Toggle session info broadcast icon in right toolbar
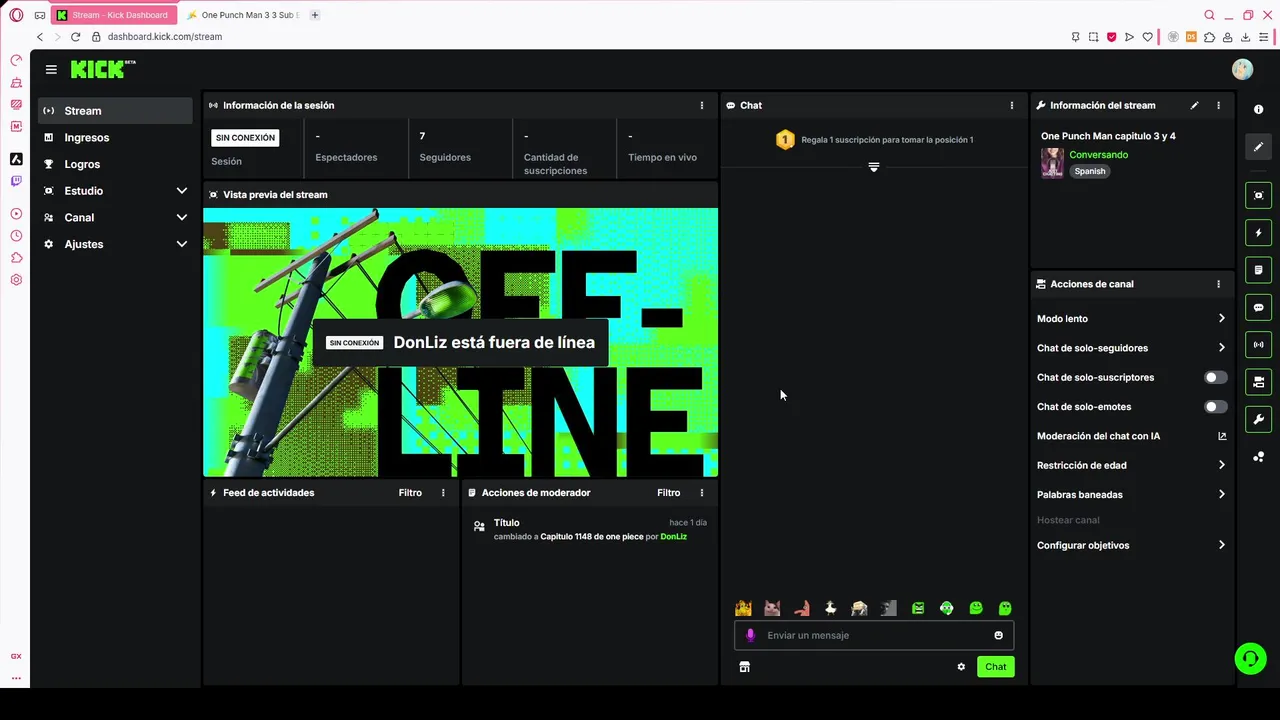 coord(1258,345)
